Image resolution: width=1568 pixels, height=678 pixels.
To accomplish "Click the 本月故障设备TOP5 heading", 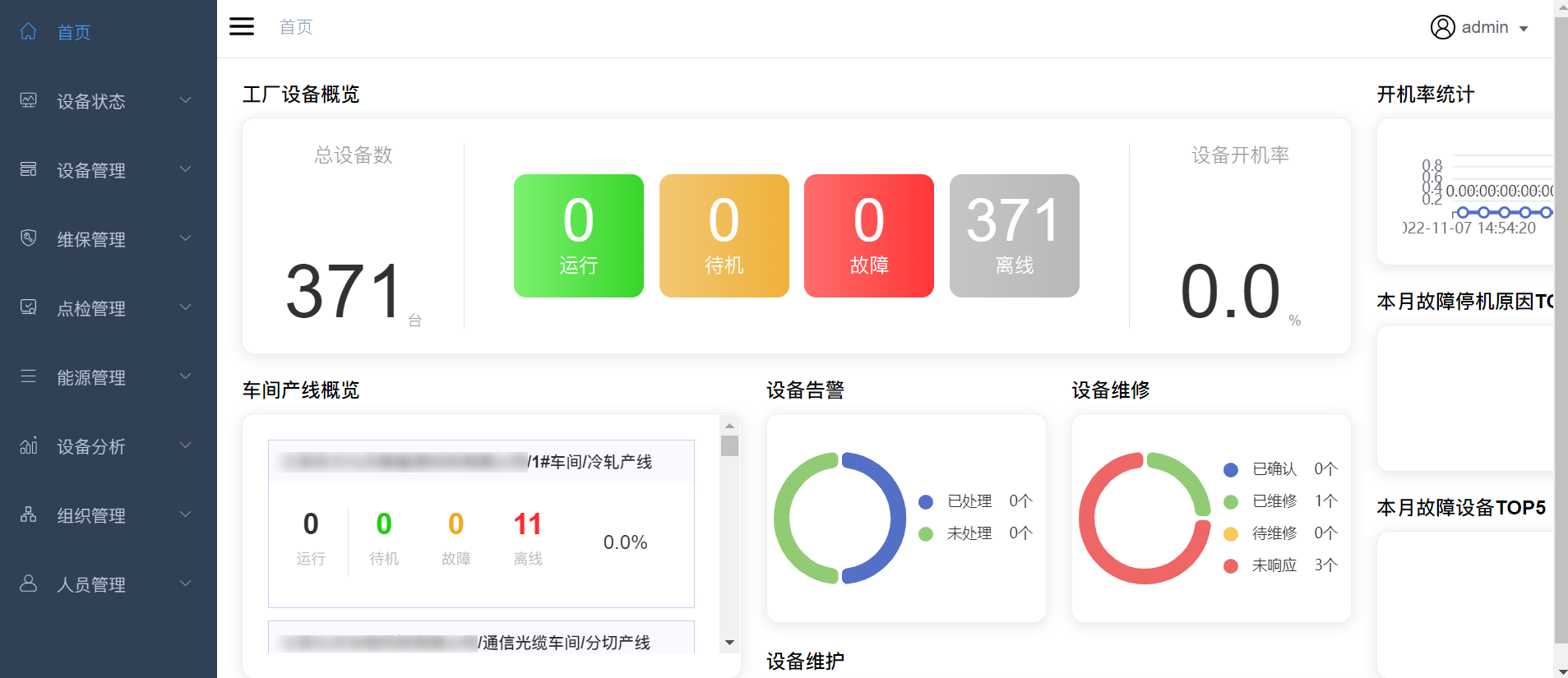I will click(1461, 508).
